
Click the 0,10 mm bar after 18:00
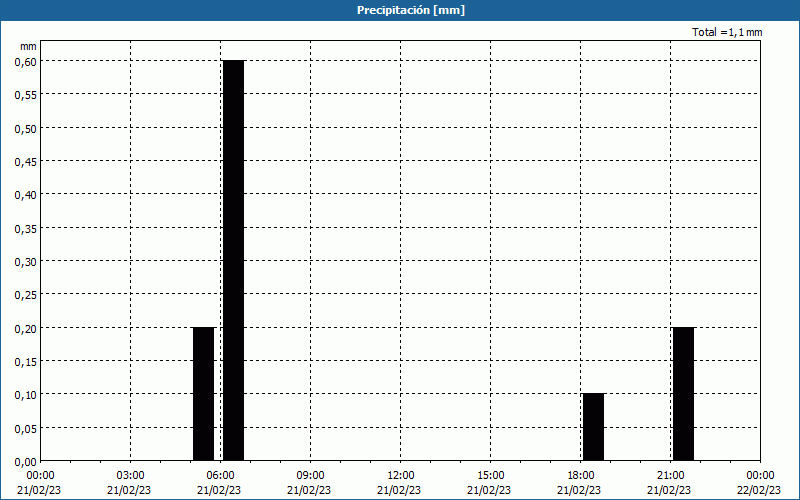(x=593, y=427)
